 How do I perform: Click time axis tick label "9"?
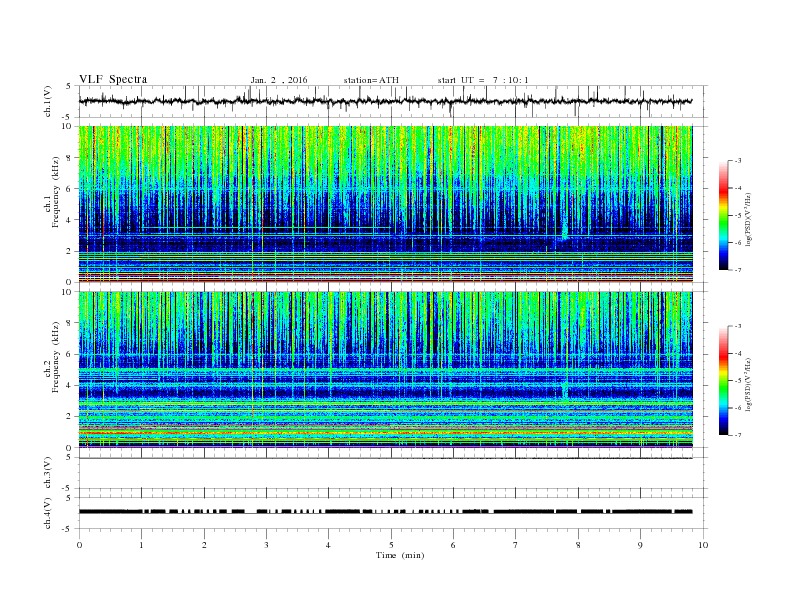pos(640,545)
